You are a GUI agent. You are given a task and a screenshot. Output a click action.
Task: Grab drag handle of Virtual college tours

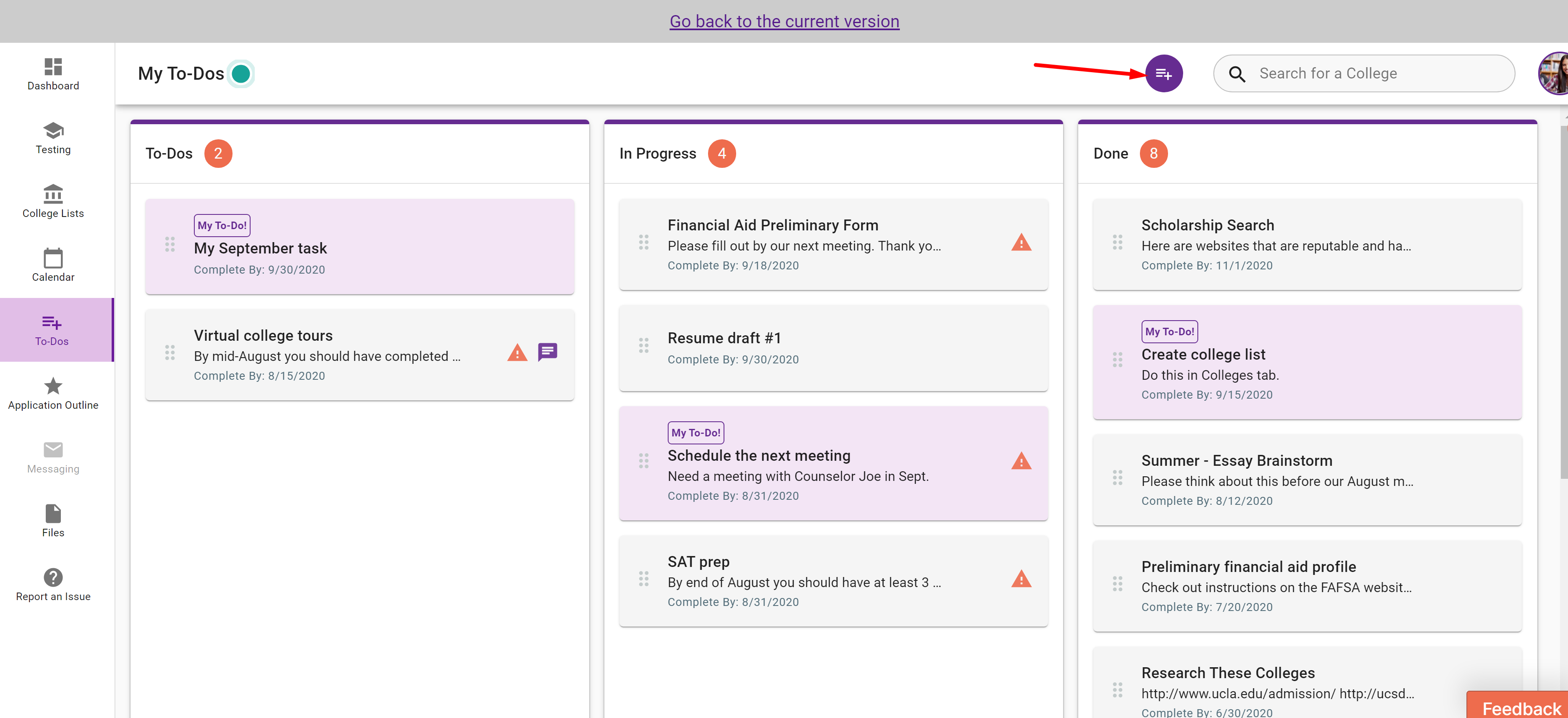(x=170, y=352)
